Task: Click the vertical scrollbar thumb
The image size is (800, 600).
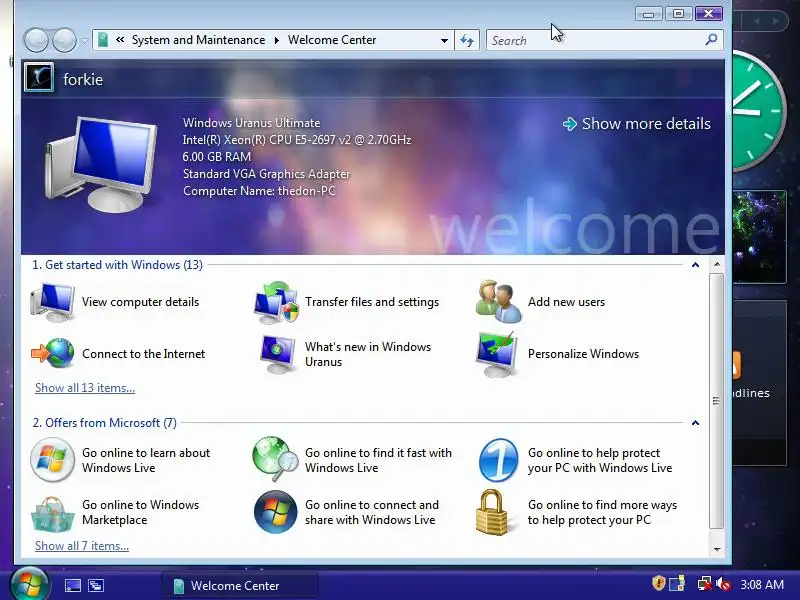Action: coord(717,401)
